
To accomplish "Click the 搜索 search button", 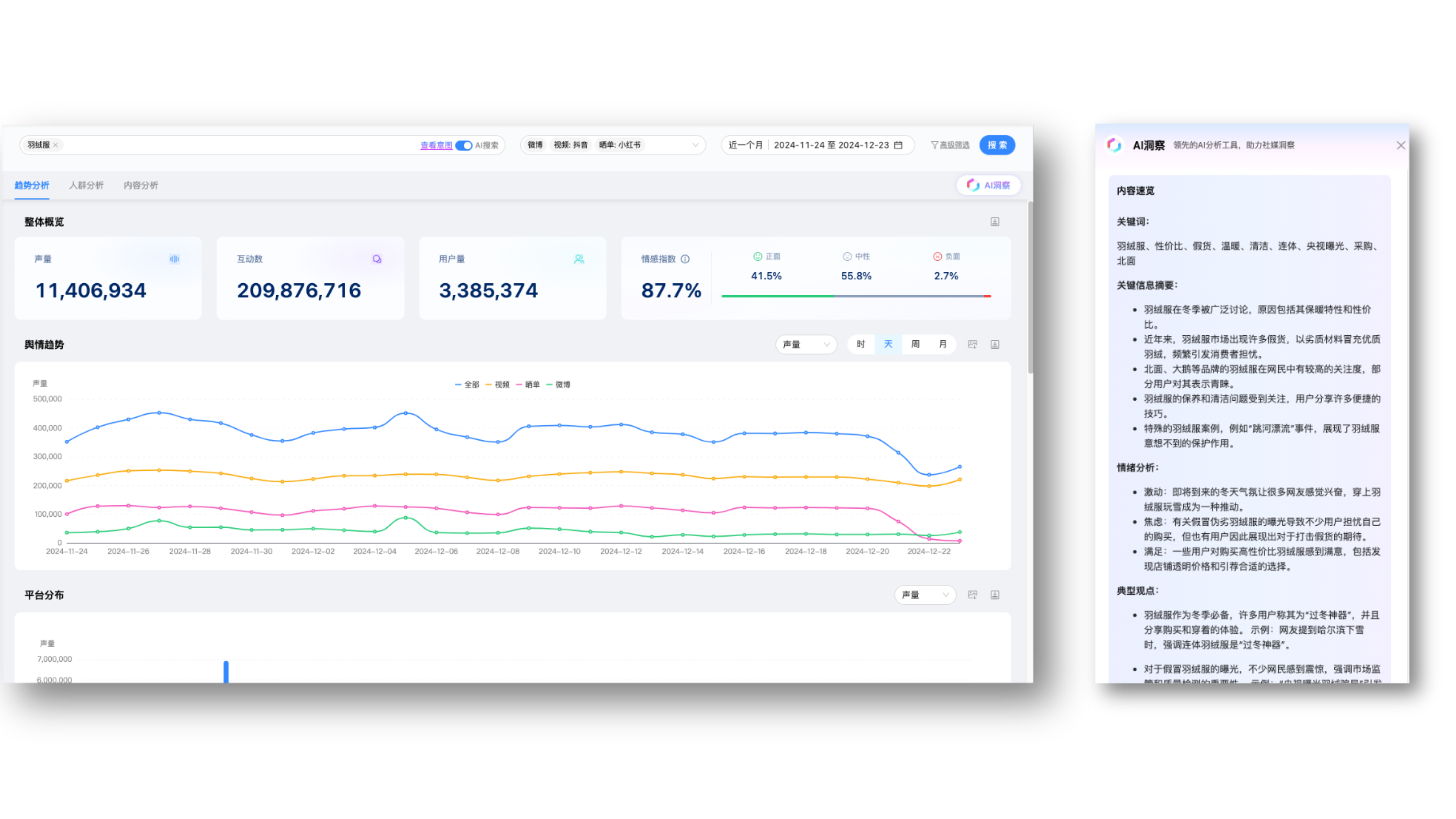I will pos(997,145).
